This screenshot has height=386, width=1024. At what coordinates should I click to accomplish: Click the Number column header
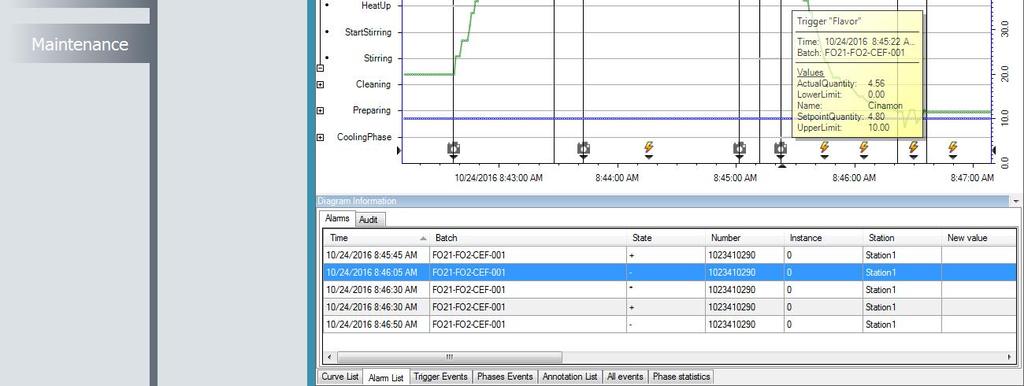pos(744,238)
